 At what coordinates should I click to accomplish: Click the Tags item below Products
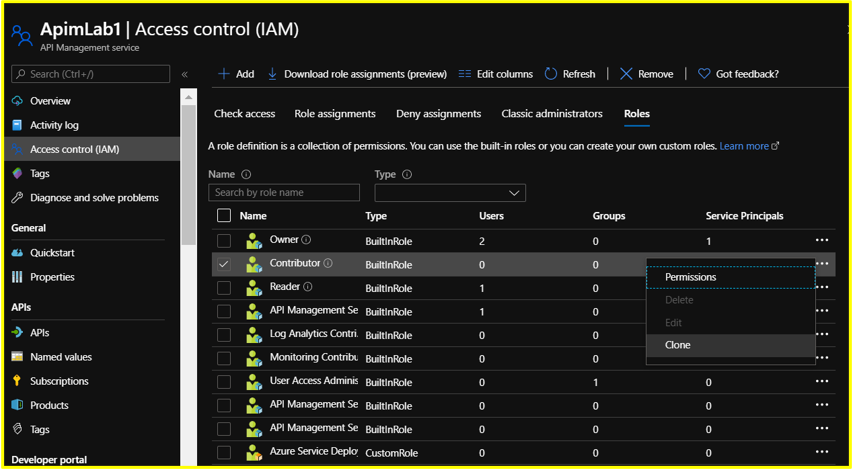(40, 429)
